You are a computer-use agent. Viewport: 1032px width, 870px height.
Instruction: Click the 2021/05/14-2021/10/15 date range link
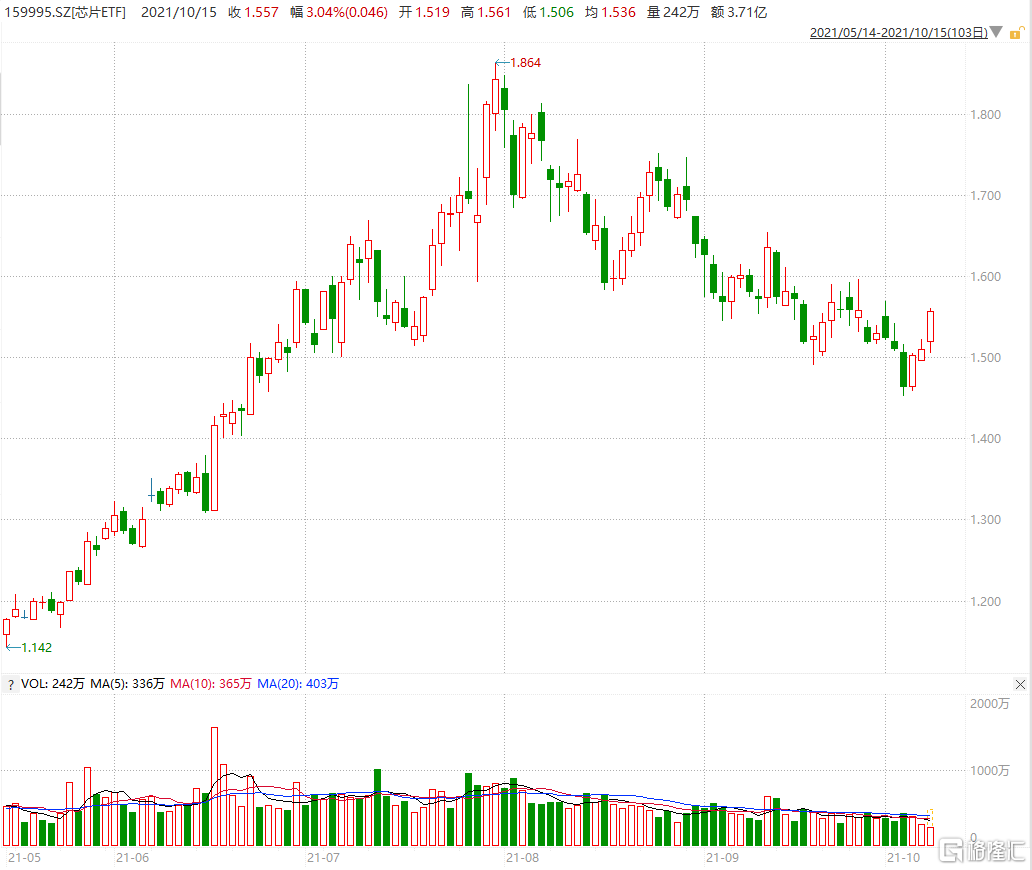(898, 33)
